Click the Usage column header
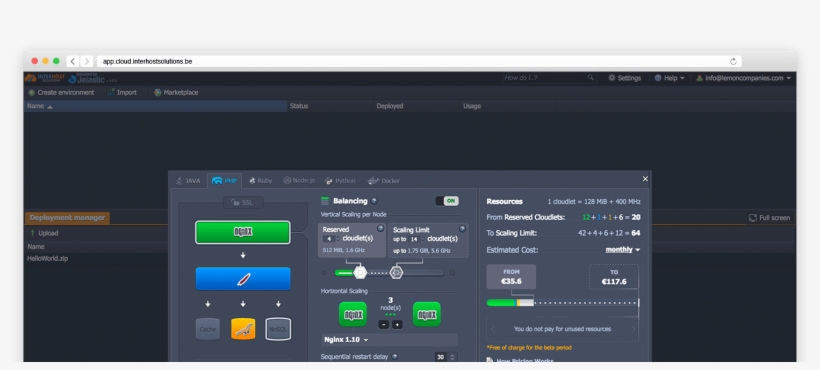This screenshot has width=820, height=370. (472, 106)
